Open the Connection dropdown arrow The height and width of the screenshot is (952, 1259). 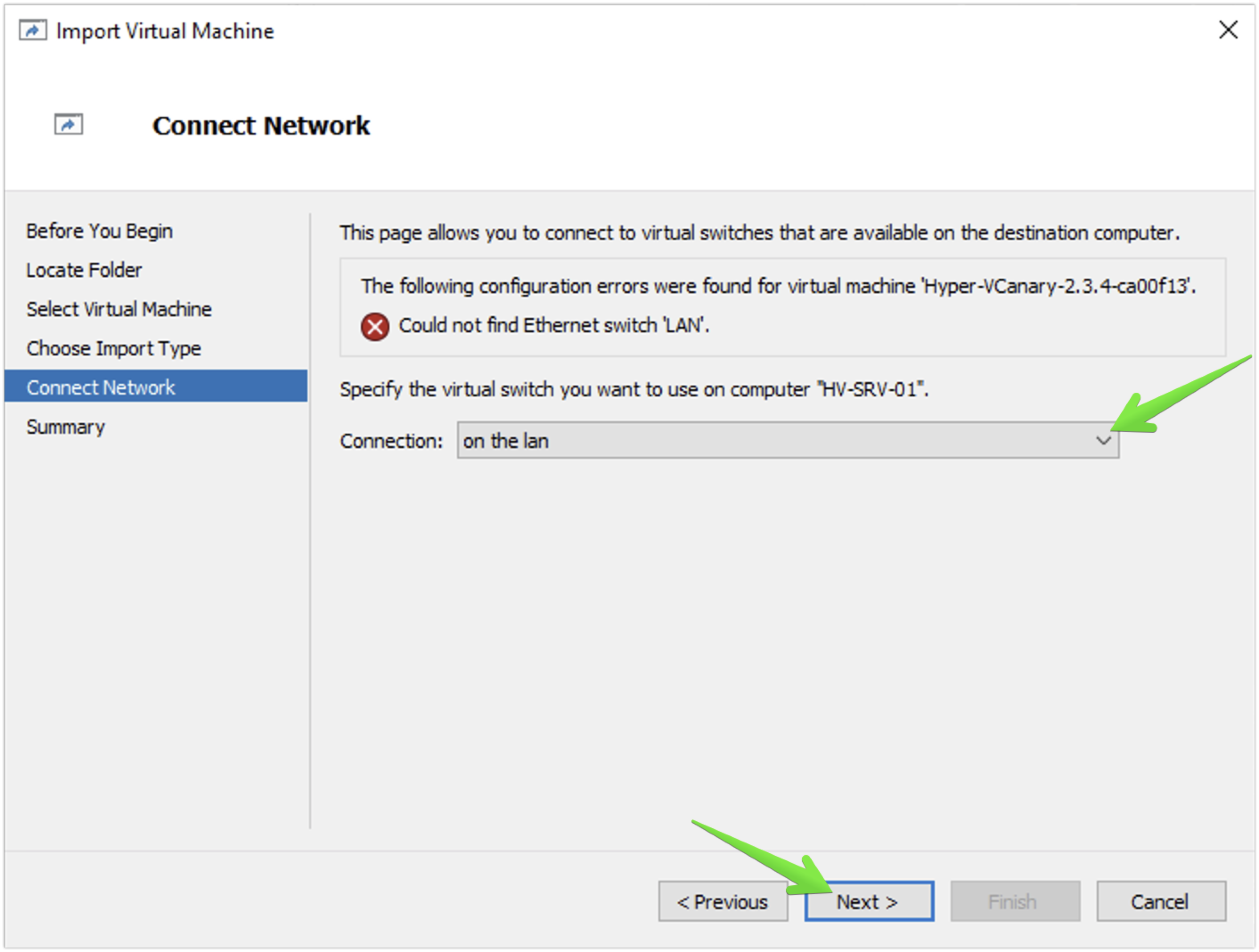point(1103,440)
